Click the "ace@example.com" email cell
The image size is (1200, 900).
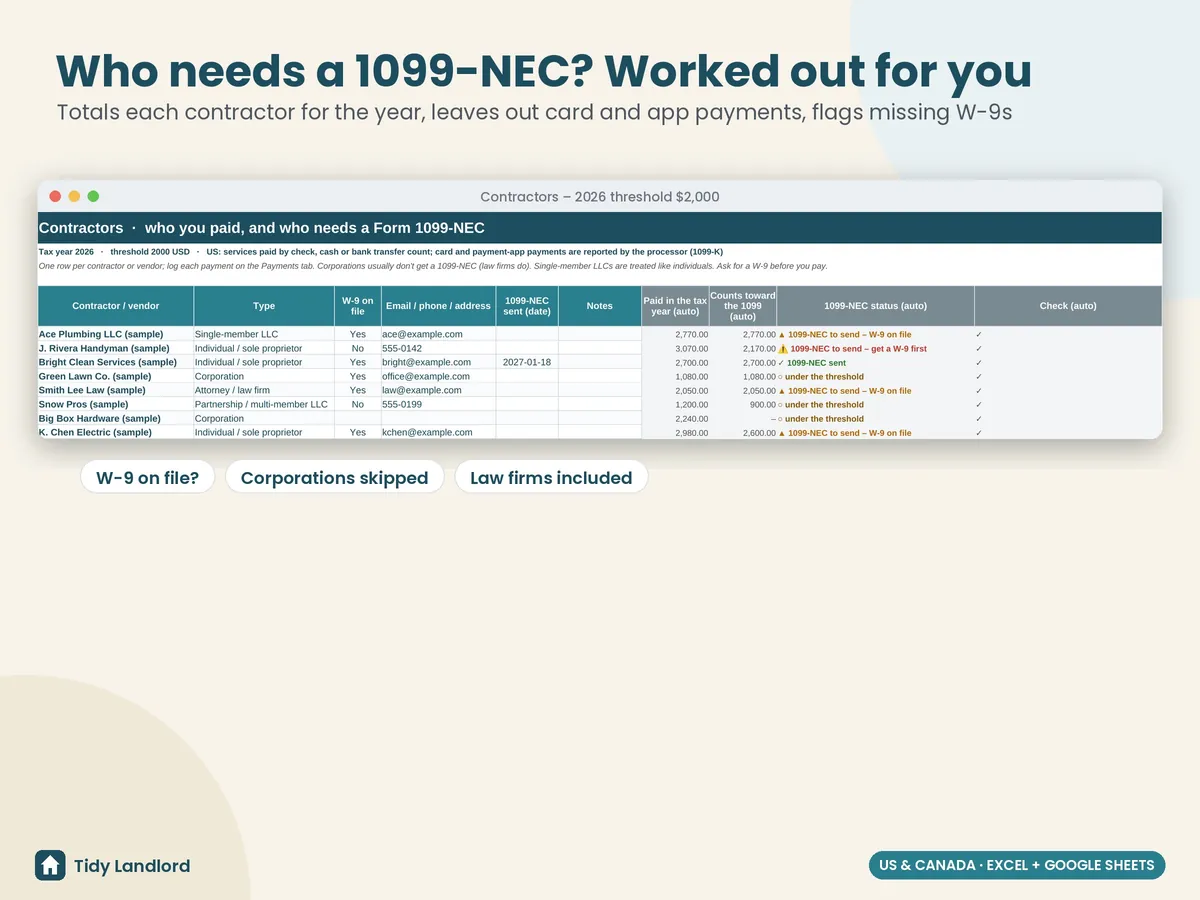click(x=438, y=335)
